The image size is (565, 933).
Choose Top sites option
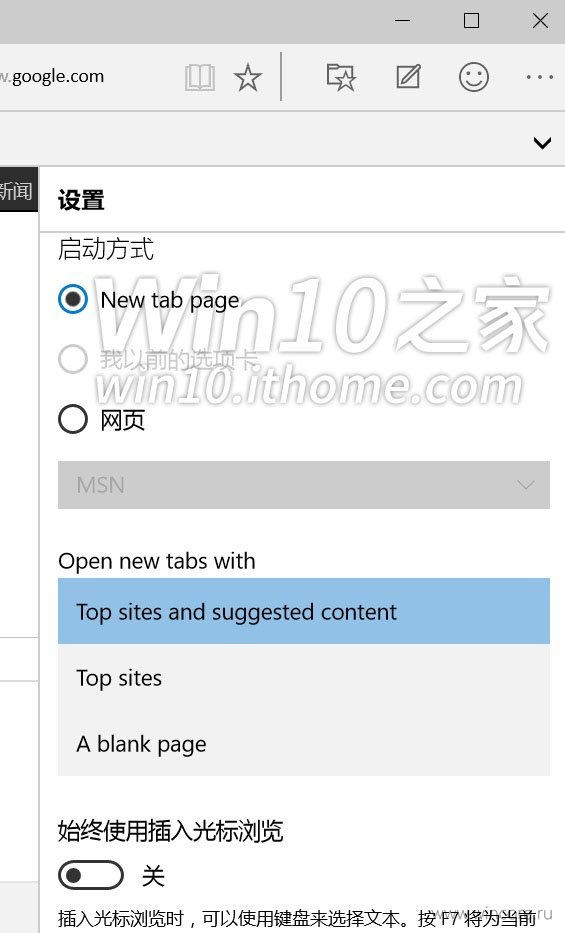click(x=303, y=678)
